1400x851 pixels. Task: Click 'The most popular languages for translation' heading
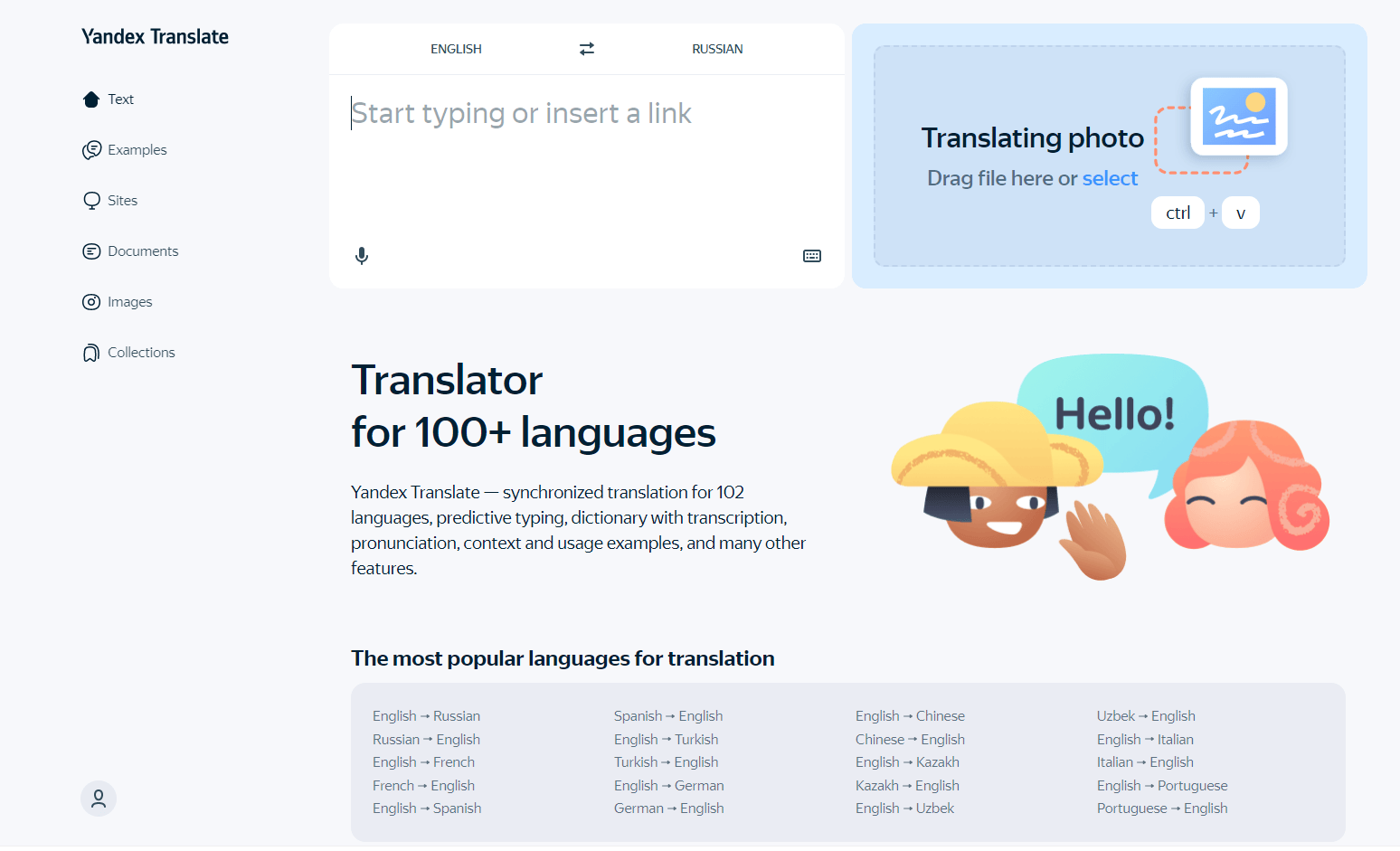(563, 658)
